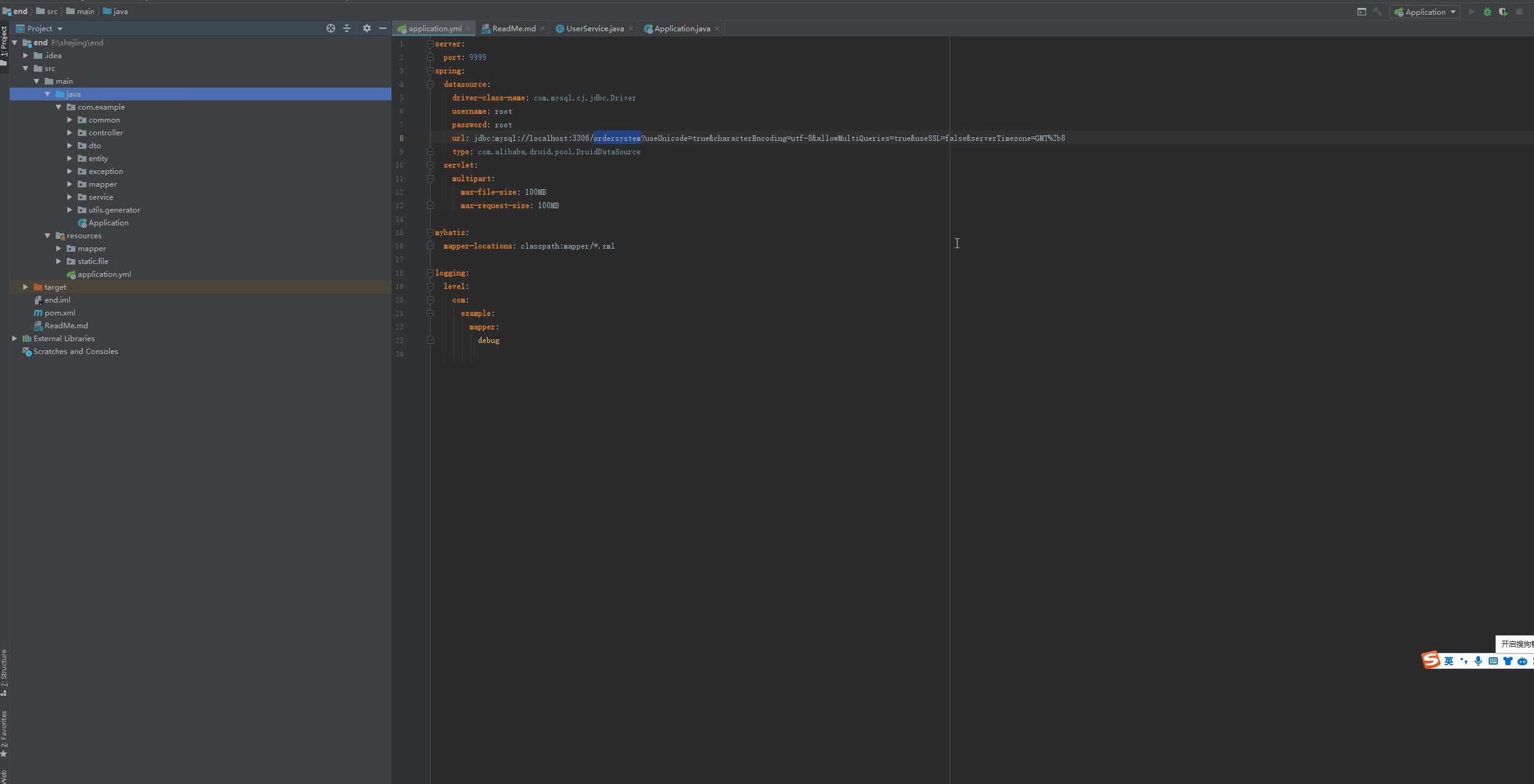Switch to the UserService.java tab
The image size is (1534, 784).
pos(595,29)
